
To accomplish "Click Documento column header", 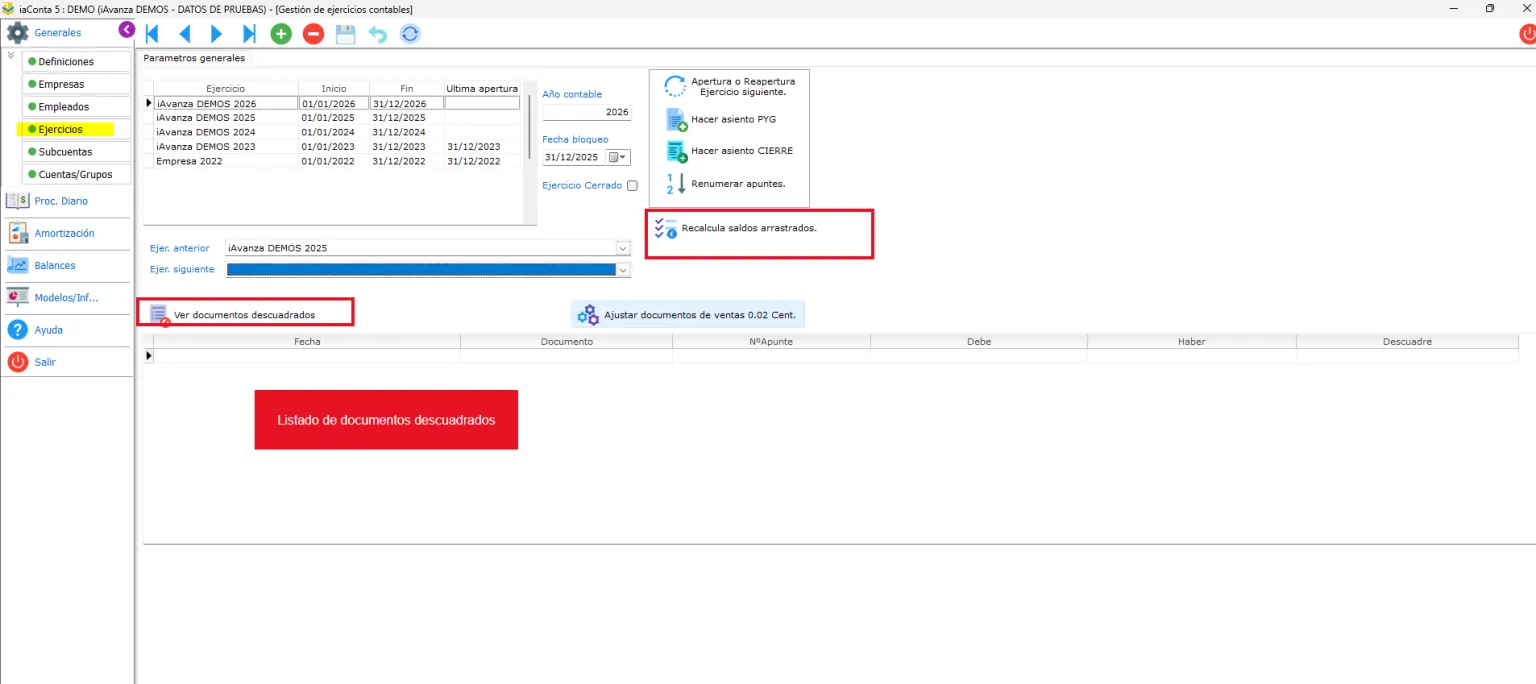I will [x=567, y=341].
